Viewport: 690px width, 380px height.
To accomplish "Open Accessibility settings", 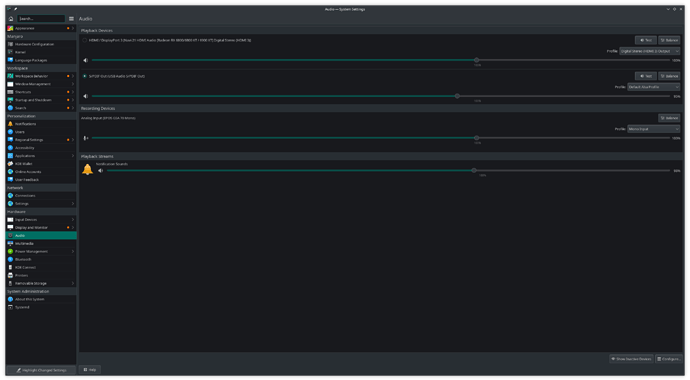I will click(x=41, y=148).
